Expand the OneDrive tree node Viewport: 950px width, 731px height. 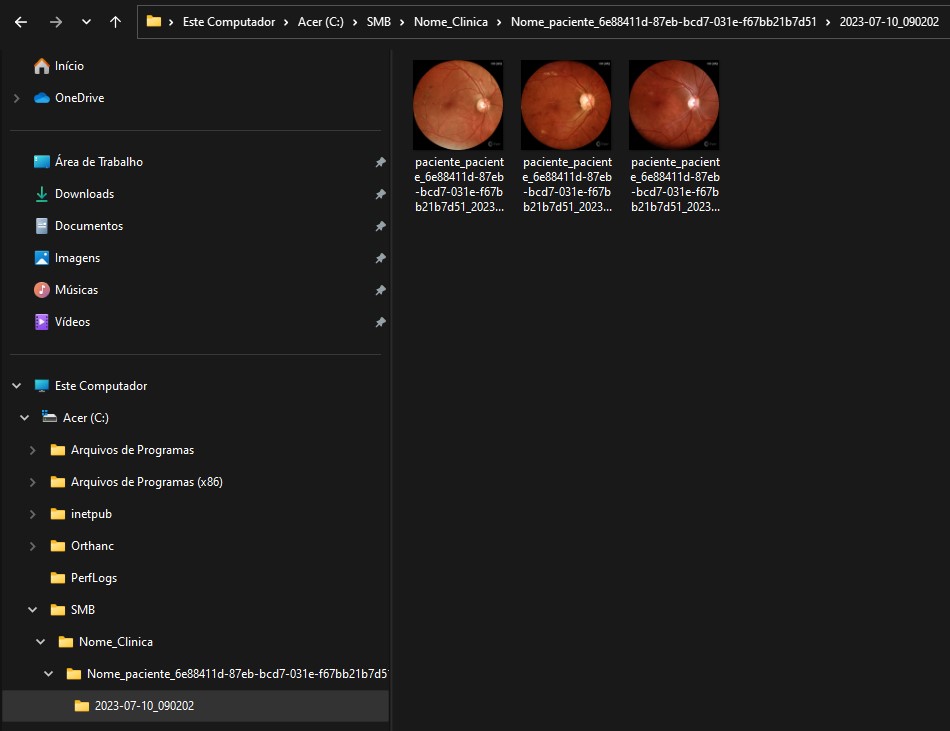click(x=17, y=98)
